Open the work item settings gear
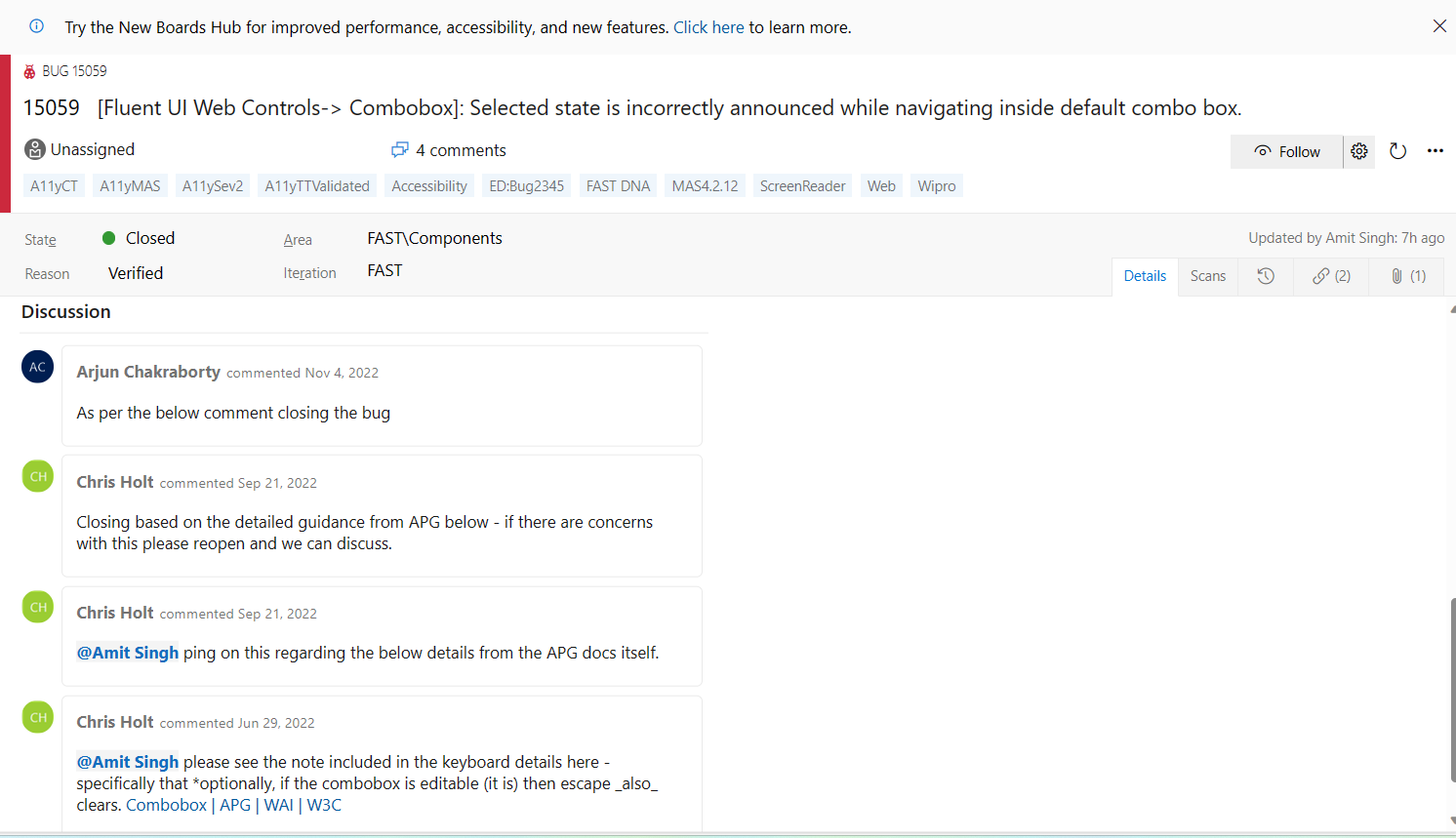1456x838 pixels. pos(1359,151)
